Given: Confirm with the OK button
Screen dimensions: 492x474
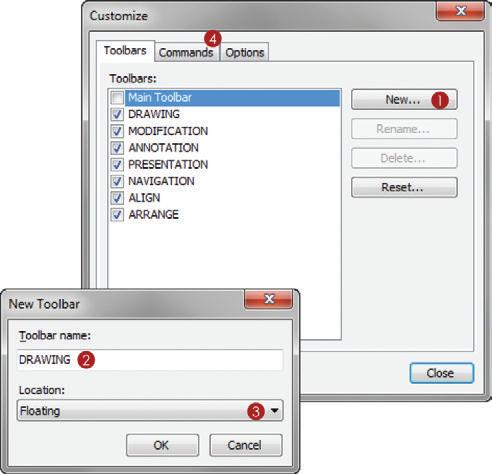Looking at the screenshot, I should tap(162, 445).
